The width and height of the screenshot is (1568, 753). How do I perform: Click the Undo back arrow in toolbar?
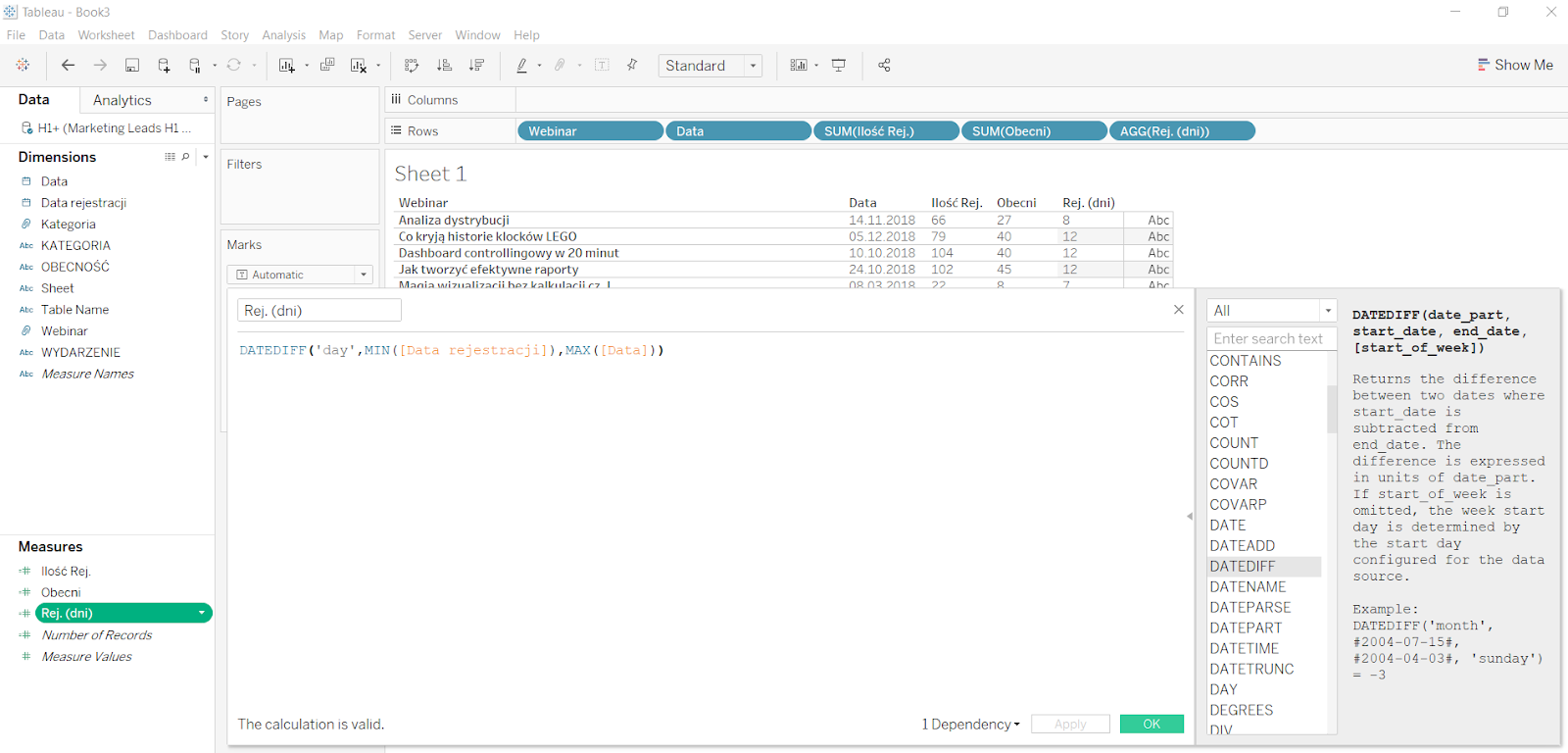point(68,66)
